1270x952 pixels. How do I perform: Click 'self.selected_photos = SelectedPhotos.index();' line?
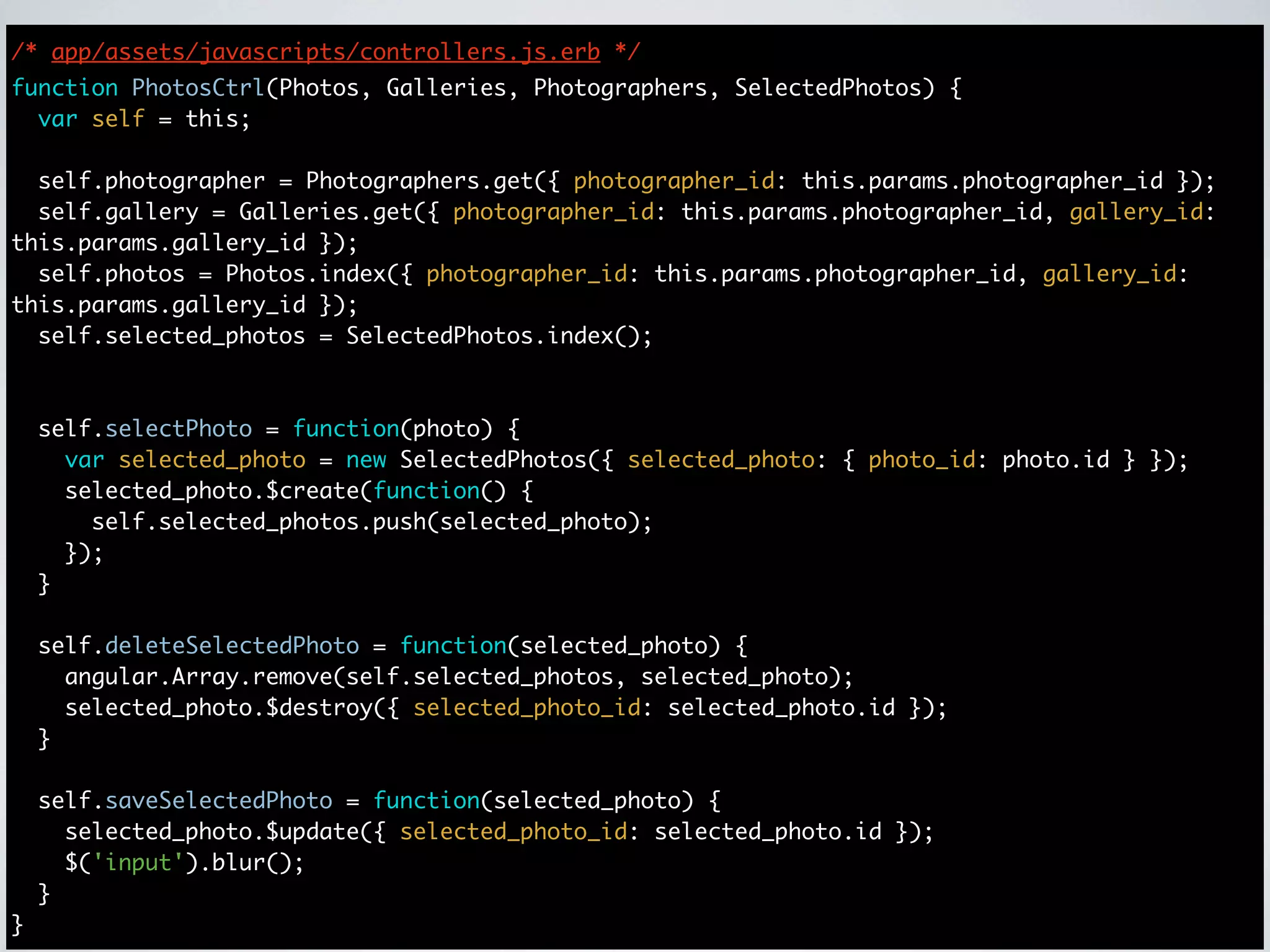point(345,336)
